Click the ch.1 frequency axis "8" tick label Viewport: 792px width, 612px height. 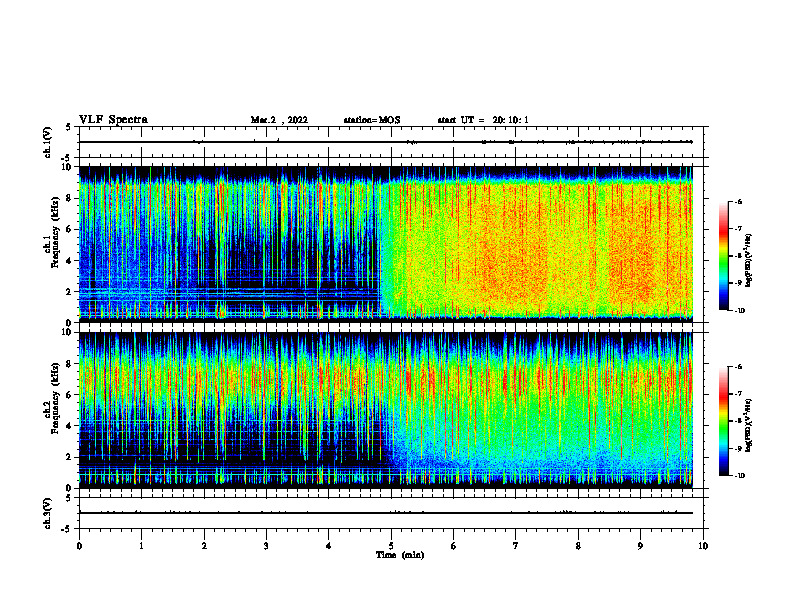pos(70,198)
